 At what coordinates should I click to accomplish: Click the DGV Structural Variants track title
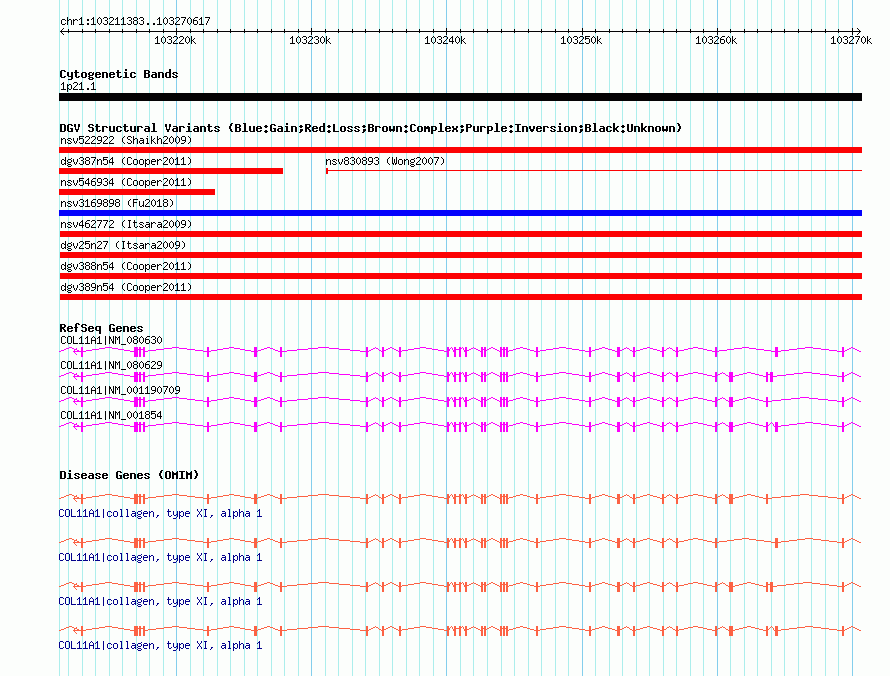point(370,128)
